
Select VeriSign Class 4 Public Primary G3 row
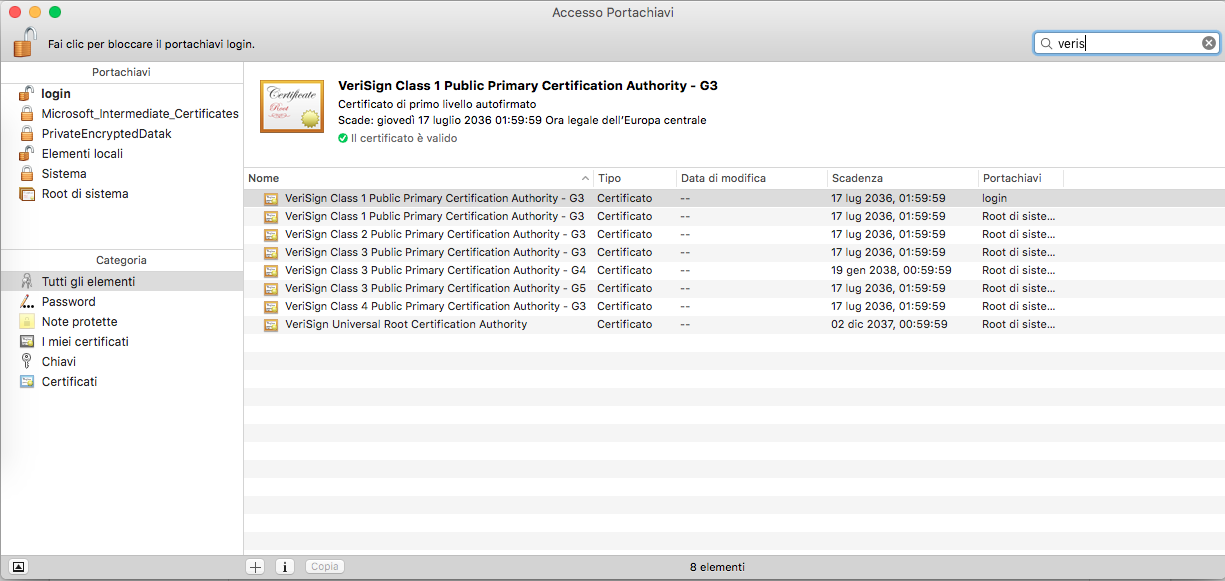[x=734, y=306]
